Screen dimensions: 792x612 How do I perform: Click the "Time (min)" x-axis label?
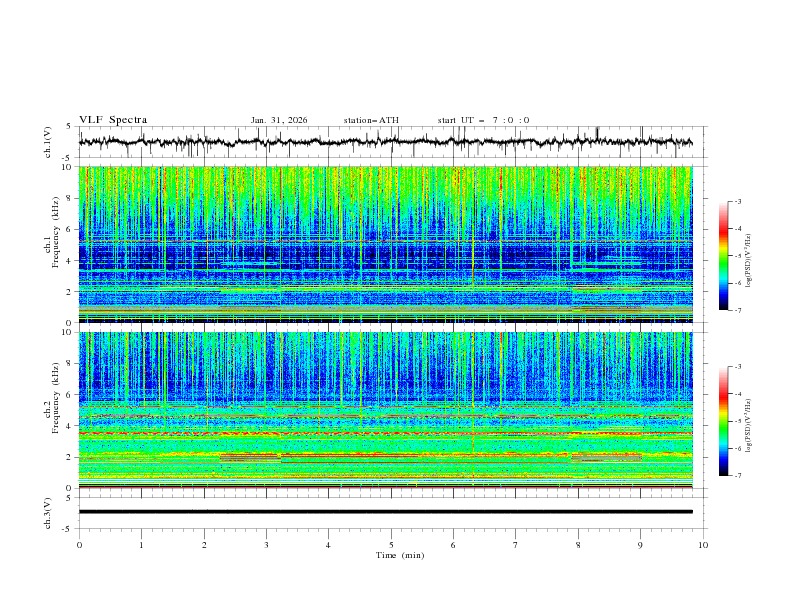click(400, 555)
